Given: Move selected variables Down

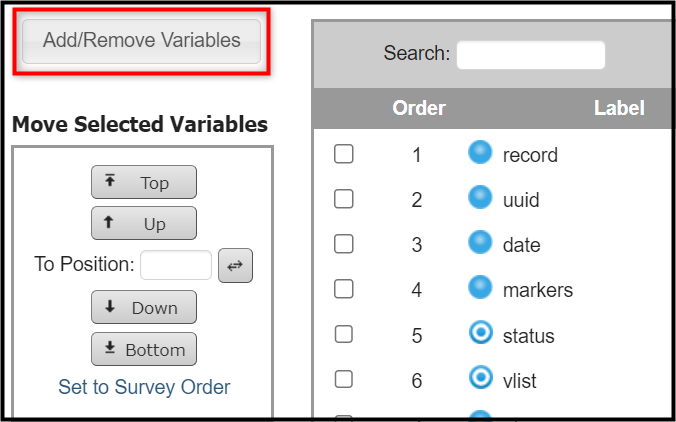Looking at the screenshot, I should point(144,307).
